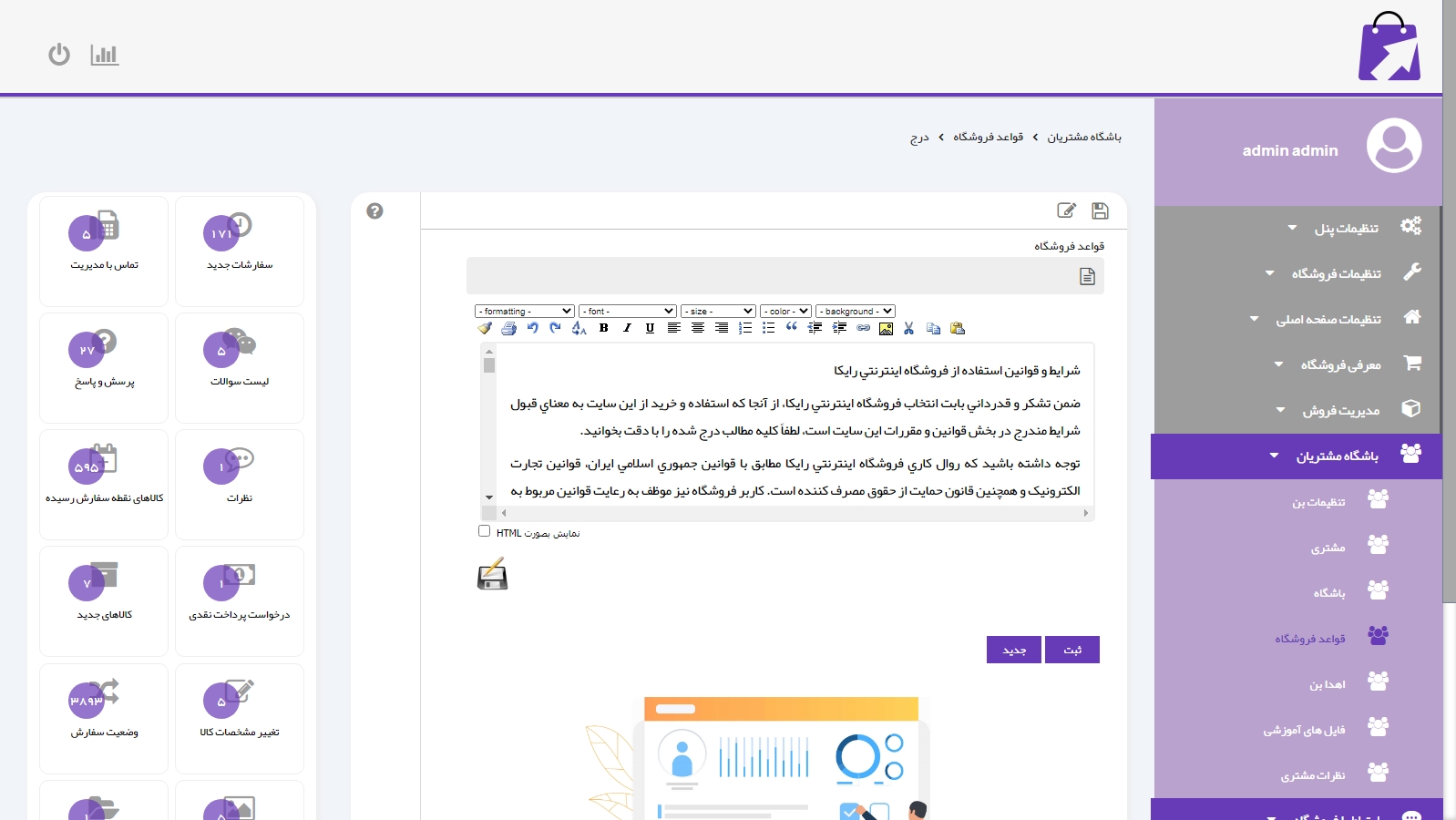Click قواعد فروشگاه breadcrumb link
Viewport: 1456px width, 820px height.
tap(989, 137)
